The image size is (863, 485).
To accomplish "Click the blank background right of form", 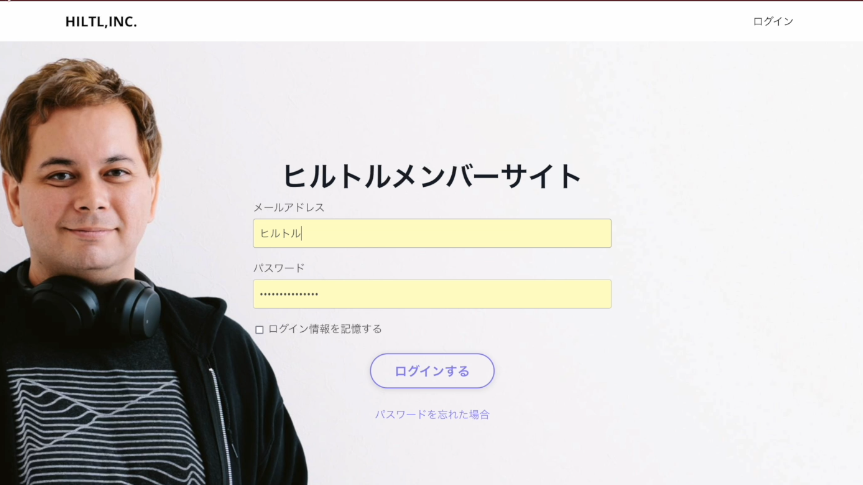I will click(x=738, y=264).
